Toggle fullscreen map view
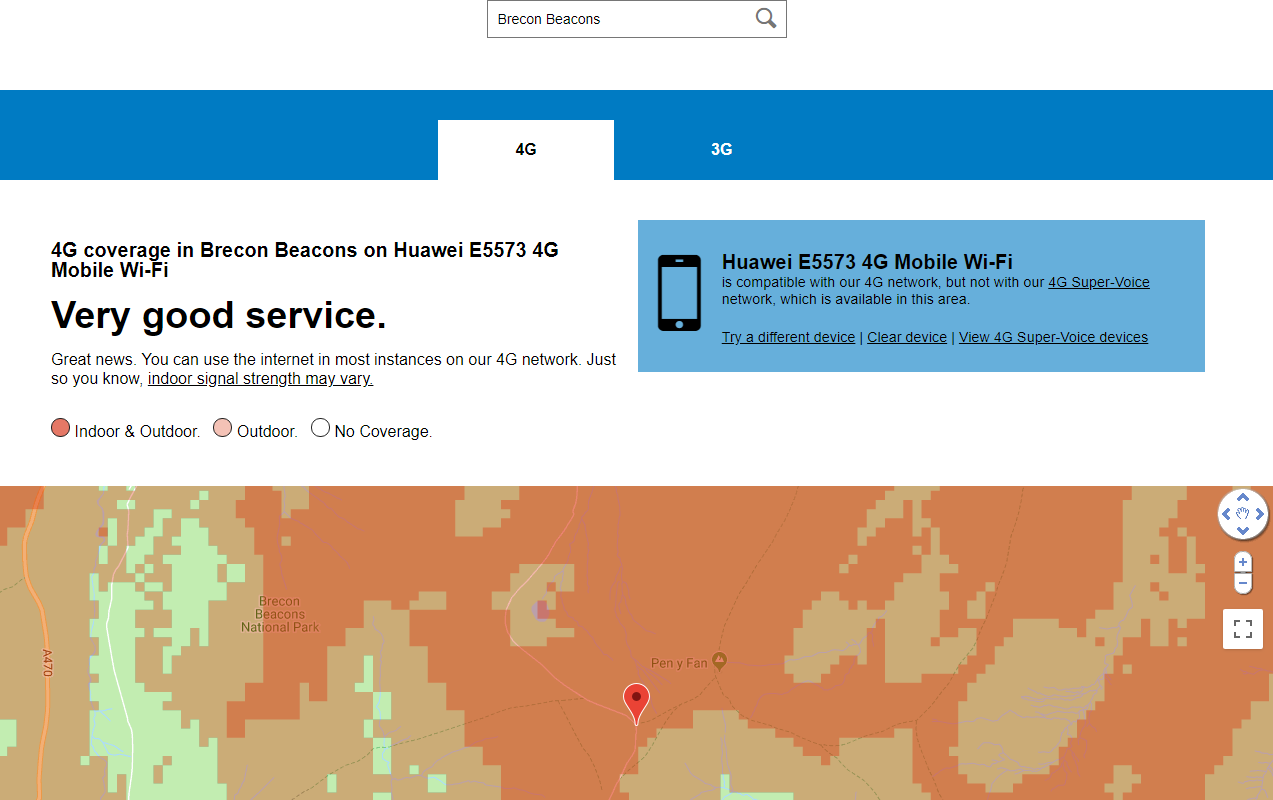The image size is (1273, 800). click(1243, 629)
